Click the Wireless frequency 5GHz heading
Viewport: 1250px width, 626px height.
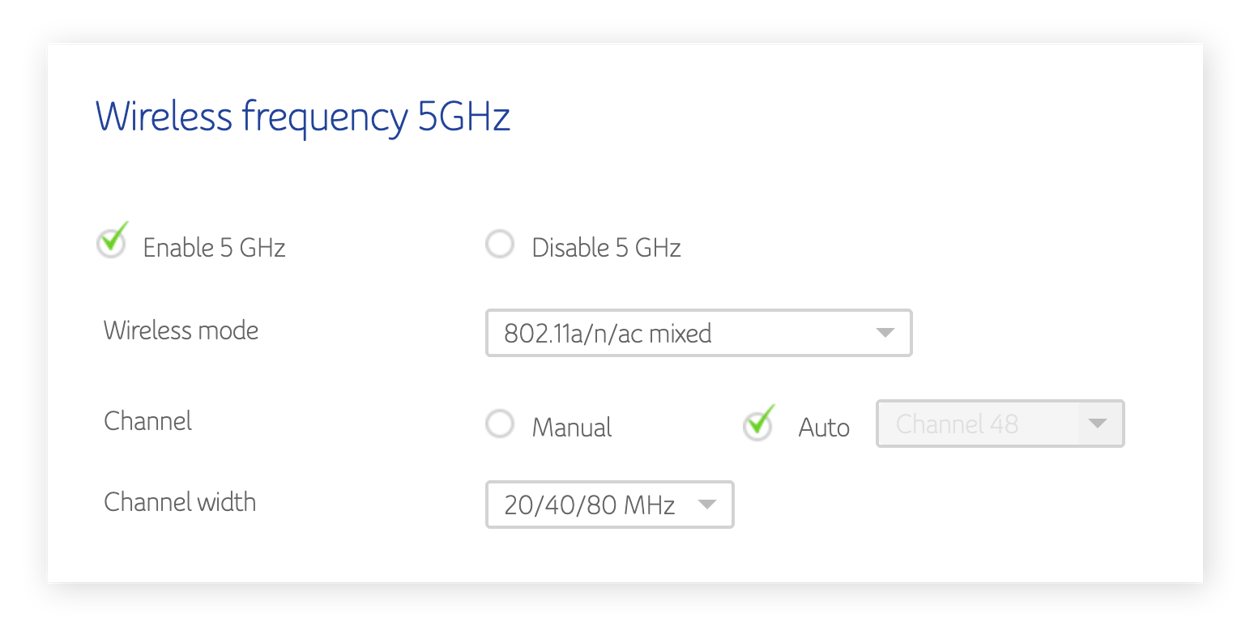pos(302,116)
